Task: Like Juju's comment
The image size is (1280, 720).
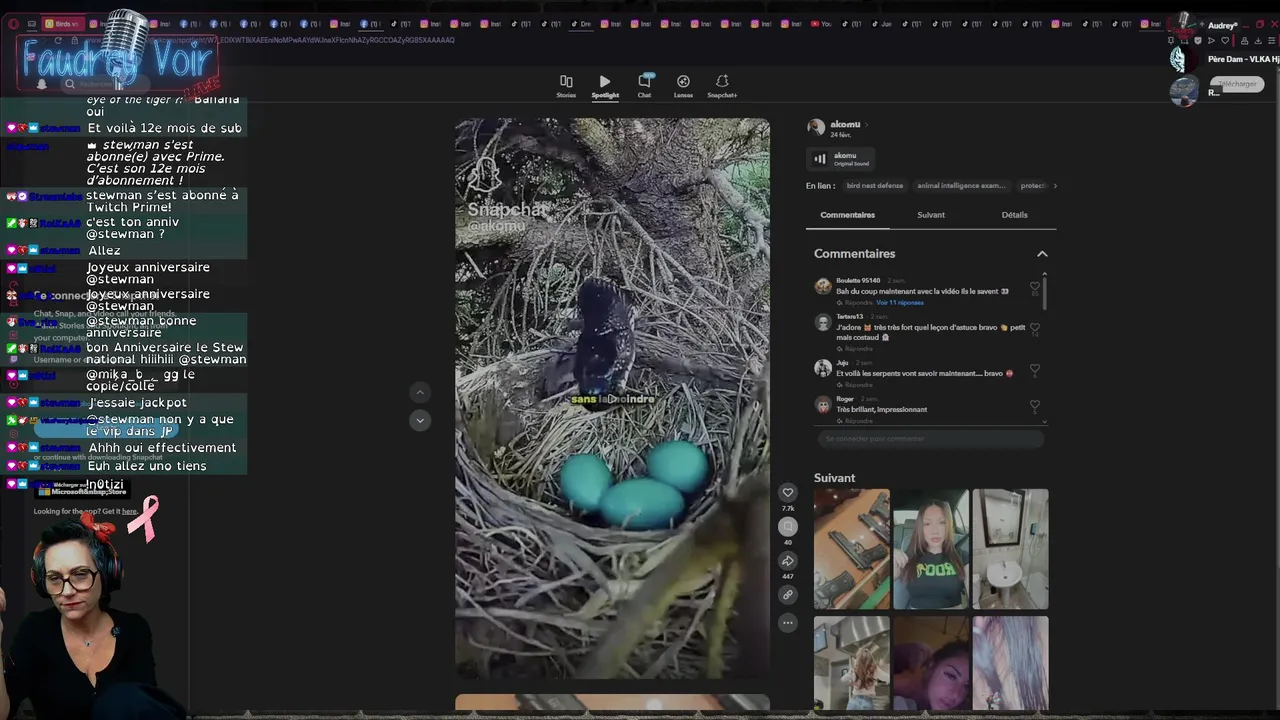Action: tap(1035, 369)
